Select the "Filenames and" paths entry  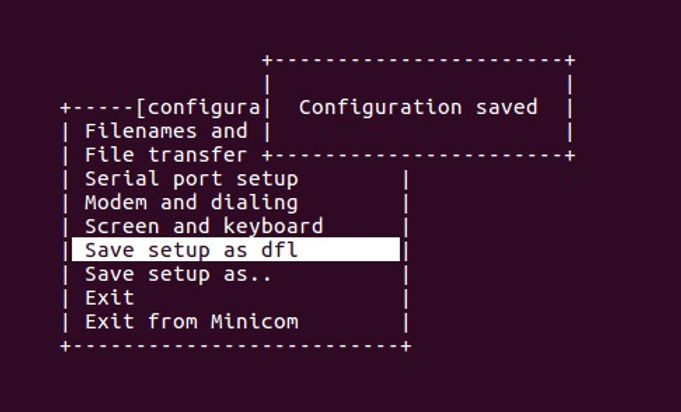[166, 131]
